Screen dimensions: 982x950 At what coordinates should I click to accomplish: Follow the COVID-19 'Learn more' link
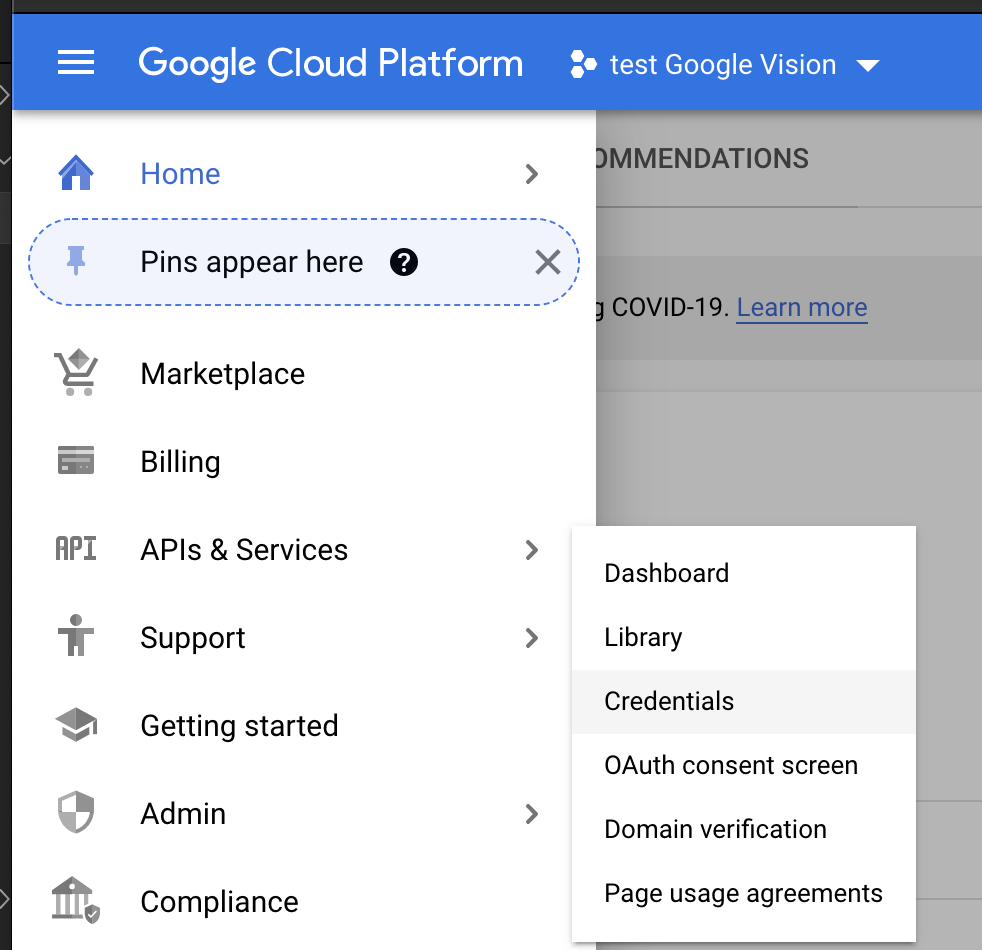[802, 307]
